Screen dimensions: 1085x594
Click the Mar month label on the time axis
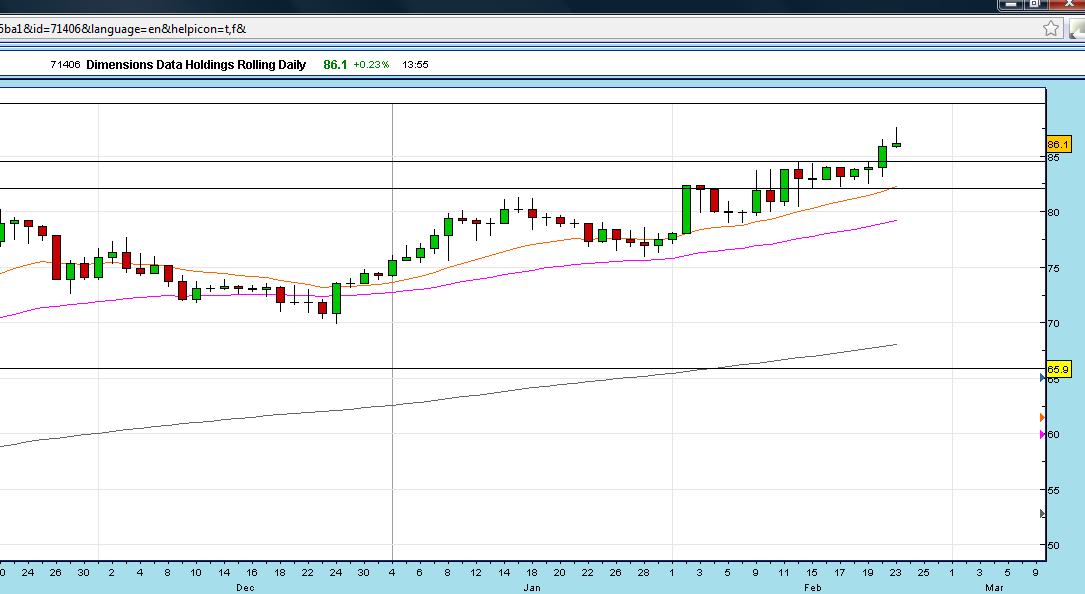(994, 588)
